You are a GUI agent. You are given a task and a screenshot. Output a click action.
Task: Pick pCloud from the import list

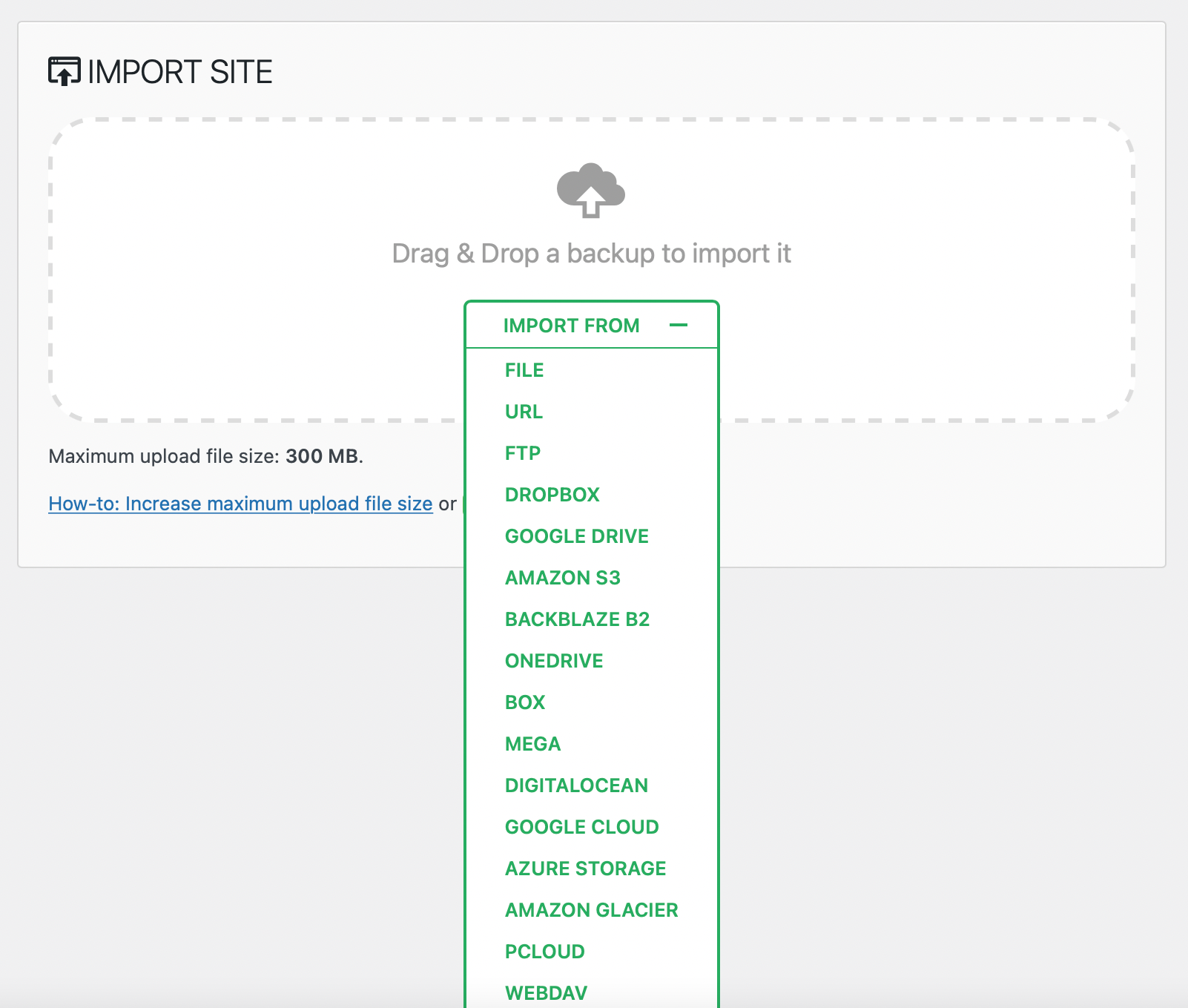click(545, 952)
